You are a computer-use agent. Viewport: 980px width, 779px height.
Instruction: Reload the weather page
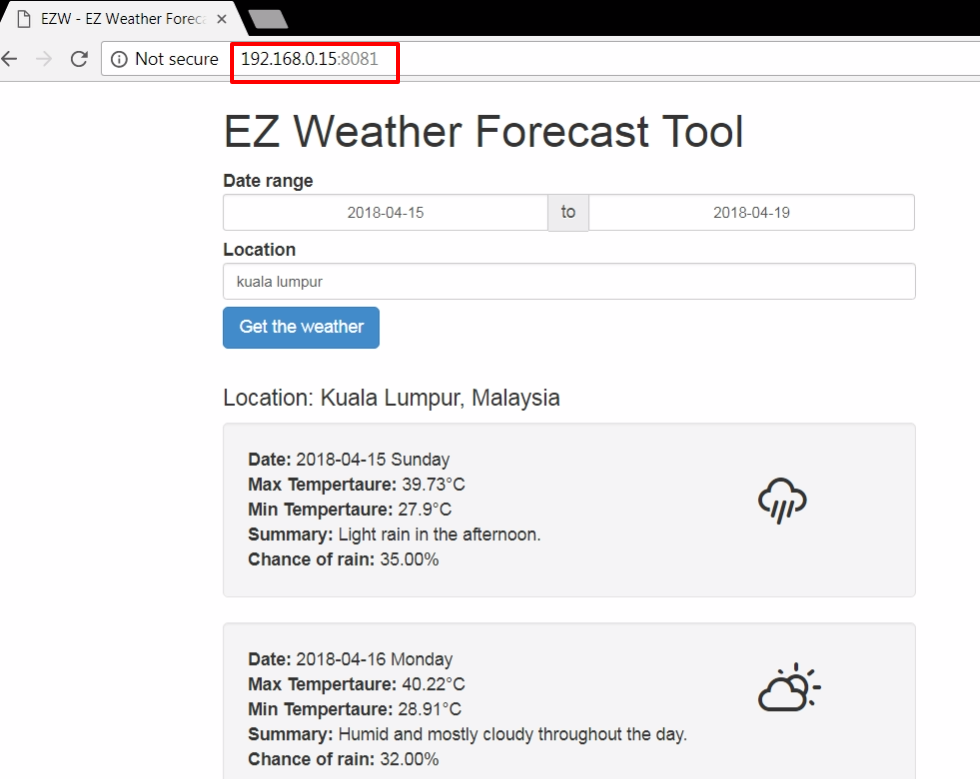[x=79, y=59]
